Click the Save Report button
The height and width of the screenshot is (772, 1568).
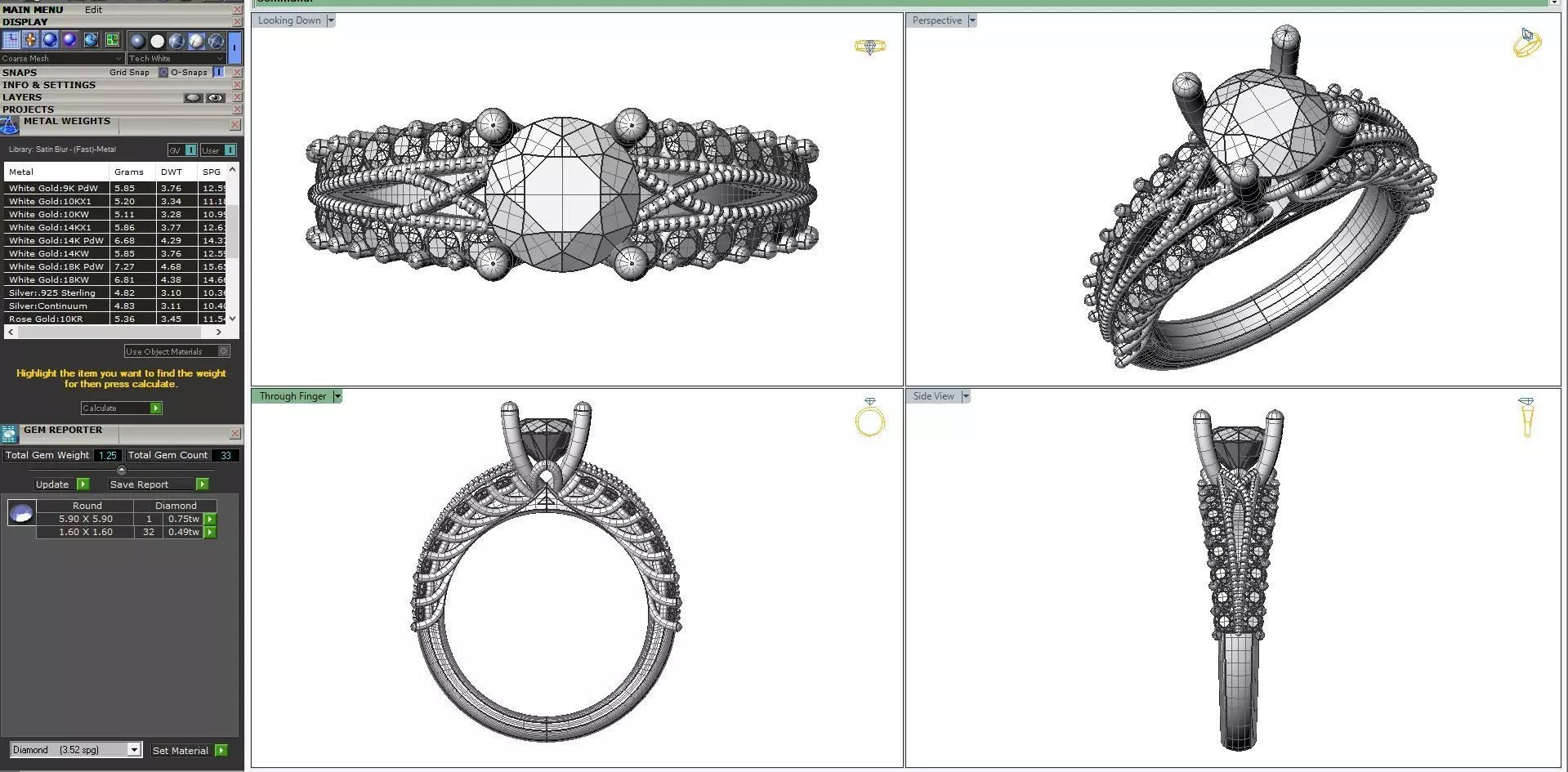(152, 484)
